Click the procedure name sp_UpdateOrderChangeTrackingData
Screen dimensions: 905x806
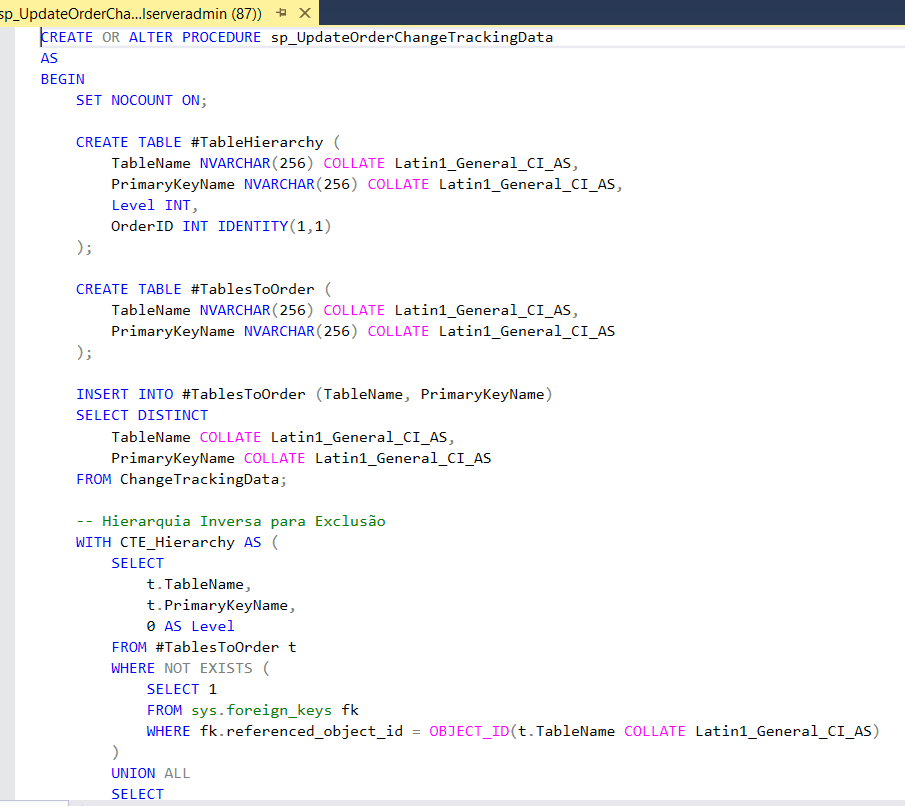pyautogui.click(x=412, y=38)
